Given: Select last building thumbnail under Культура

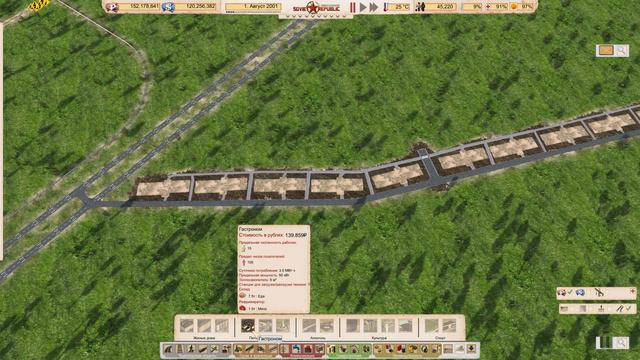Looking at the screenshot, I should coord(405,326).
